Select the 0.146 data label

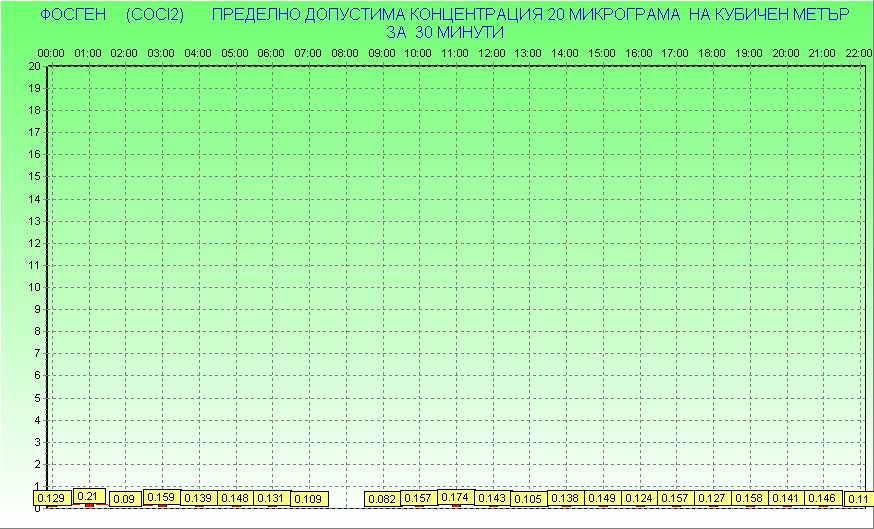822,498
